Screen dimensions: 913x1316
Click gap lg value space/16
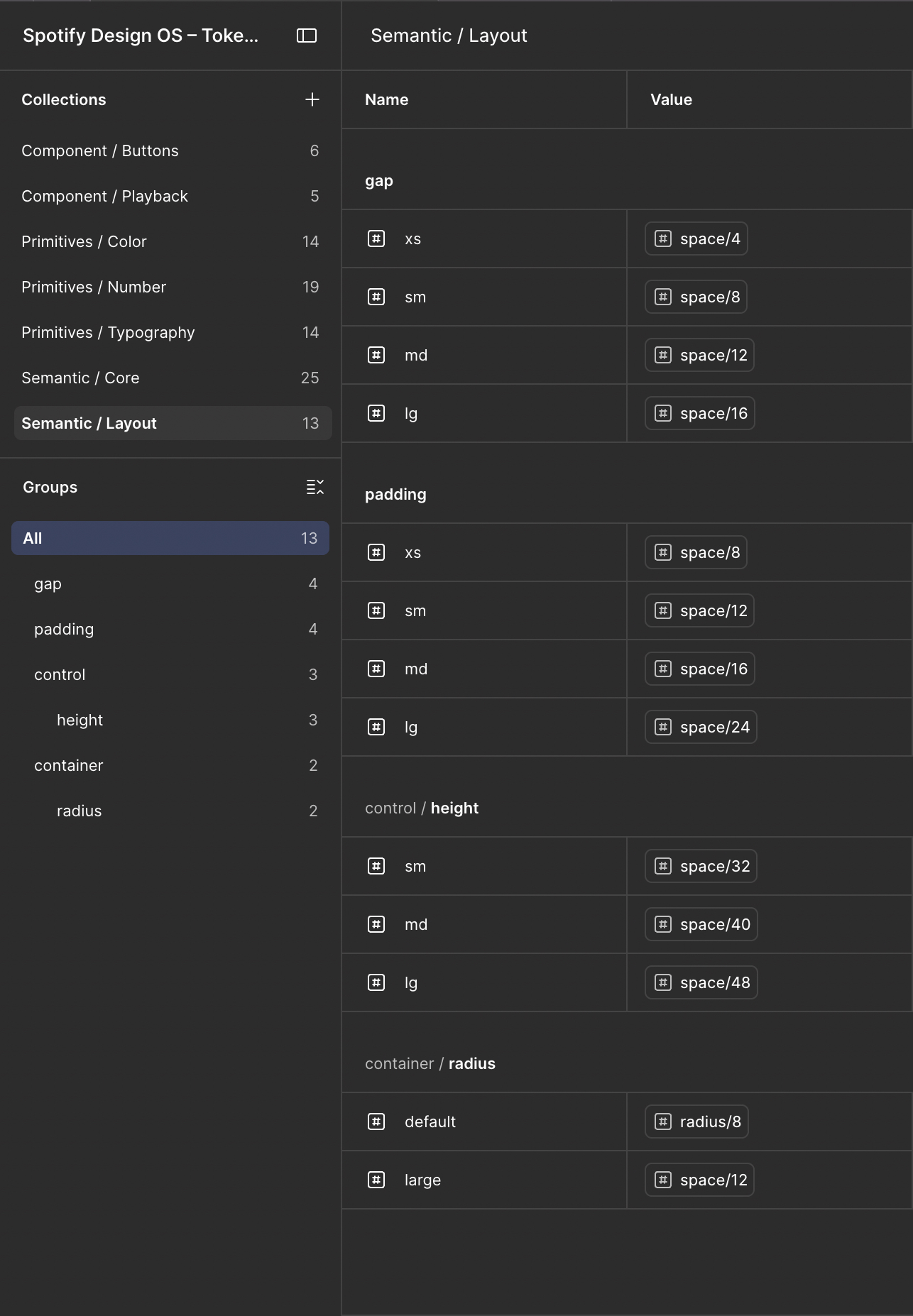[x=700, y=413]
